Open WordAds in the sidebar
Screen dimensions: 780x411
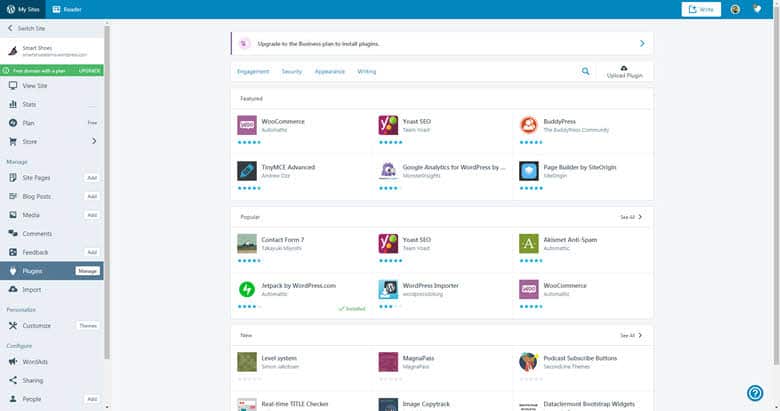[52, 362]
